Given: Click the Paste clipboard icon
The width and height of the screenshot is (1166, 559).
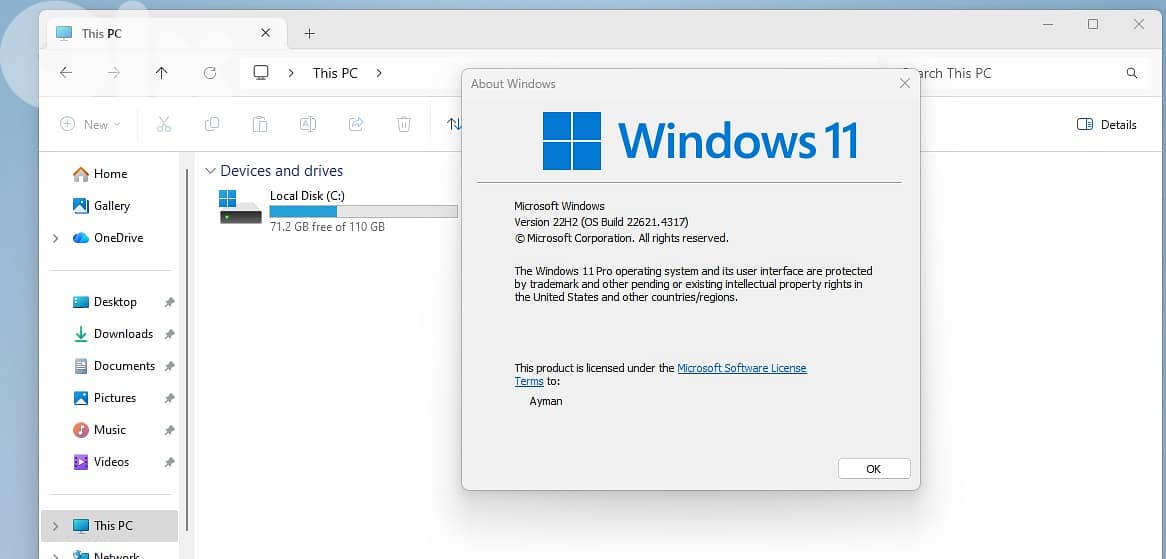Looking at the screenshot, I should click(260, 124).
